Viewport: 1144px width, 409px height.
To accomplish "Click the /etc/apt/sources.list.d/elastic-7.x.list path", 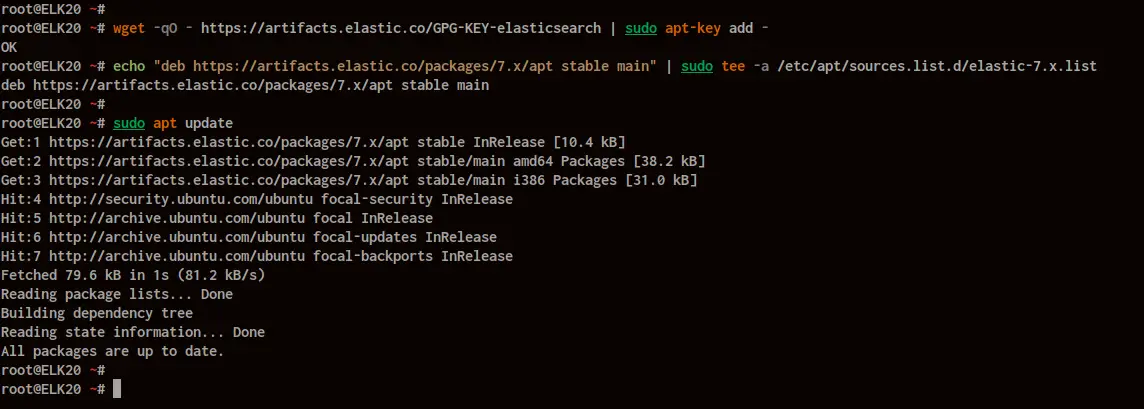I will tap(937, 66).
